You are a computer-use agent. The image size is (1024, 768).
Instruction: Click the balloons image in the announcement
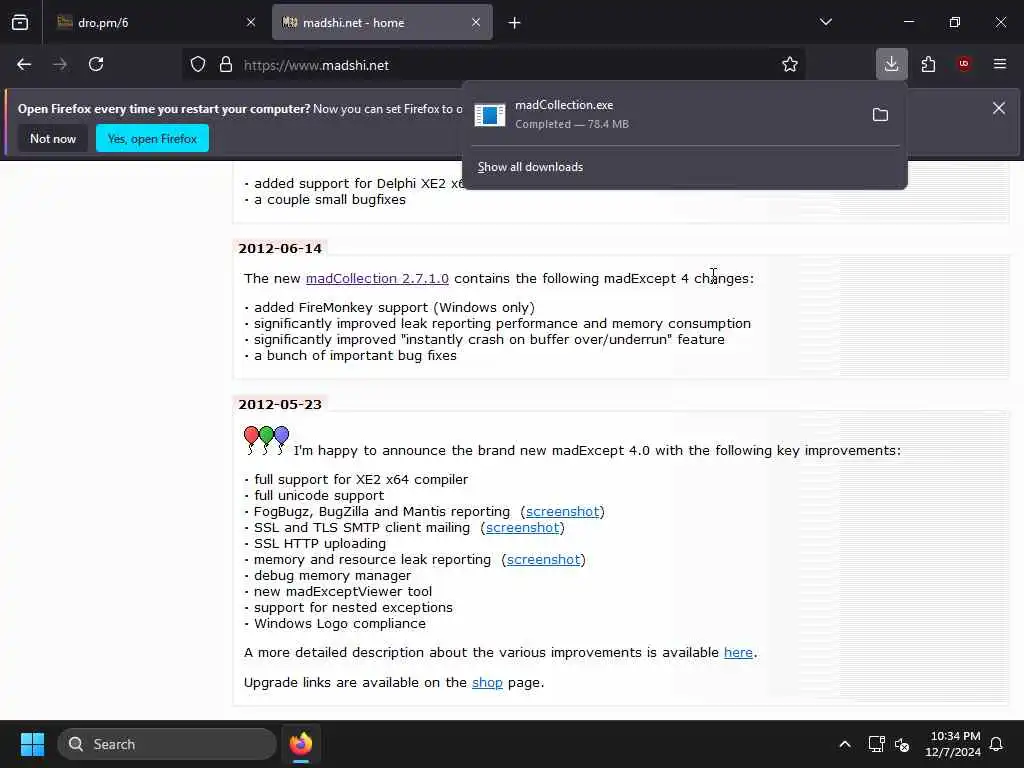[266, 440]
